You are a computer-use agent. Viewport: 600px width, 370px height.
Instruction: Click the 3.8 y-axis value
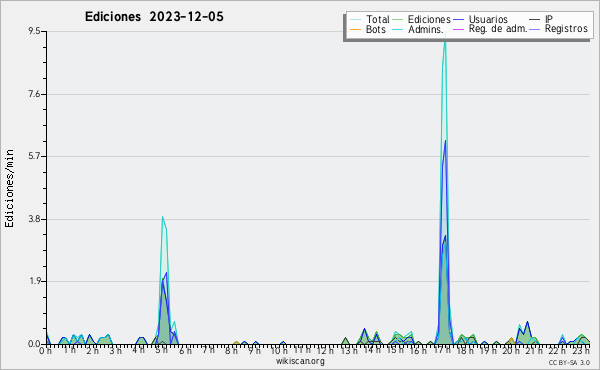[x=34, y=219]
